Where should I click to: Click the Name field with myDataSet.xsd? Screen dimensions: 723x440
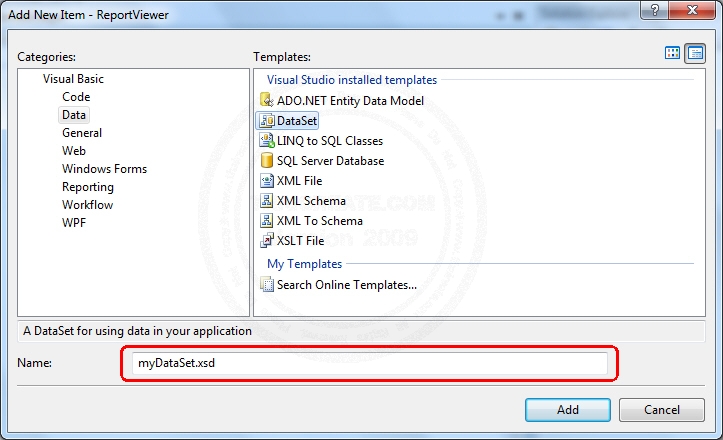click(x=369, y=363)
